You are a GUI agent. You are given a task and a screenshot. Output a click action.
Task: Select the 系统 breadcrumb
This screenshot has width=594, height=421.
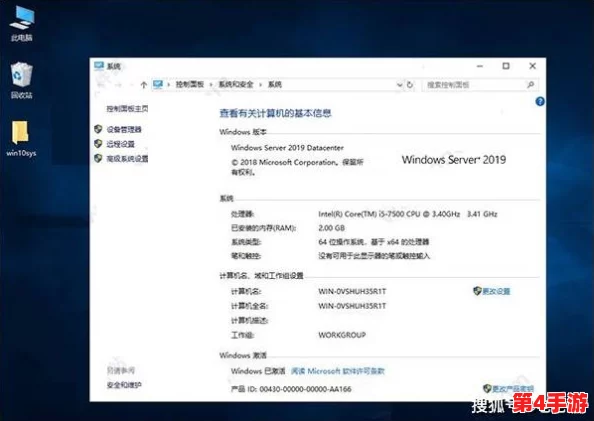275,85
